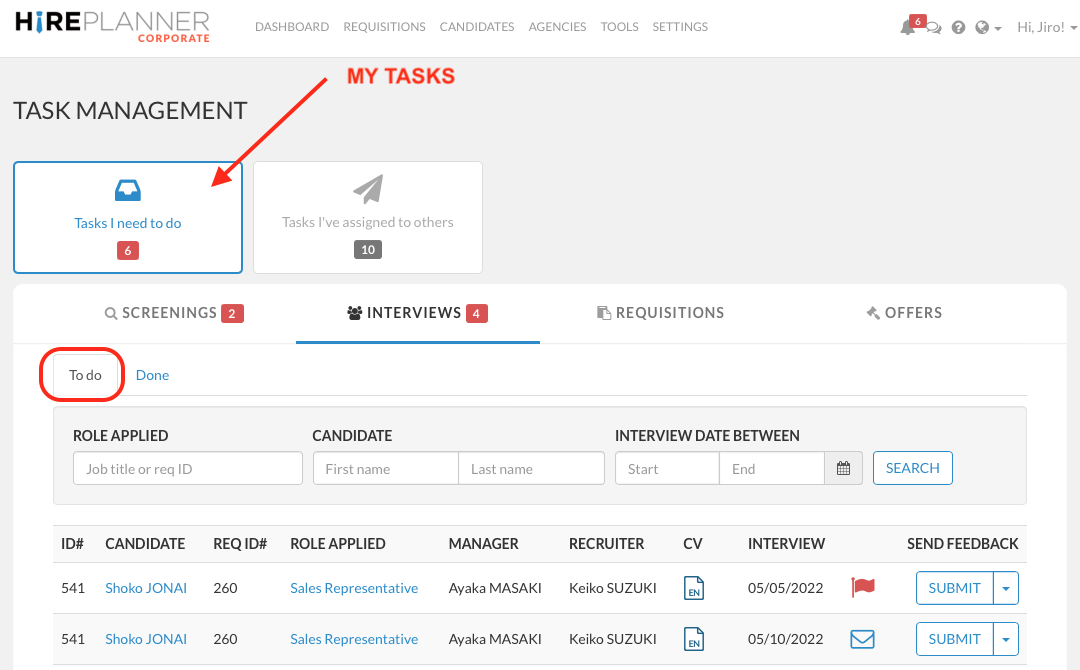Switch to 'Tasks I've assigned to others'
This screenshot has width=1080, height=670.
[x=367, y=217]
